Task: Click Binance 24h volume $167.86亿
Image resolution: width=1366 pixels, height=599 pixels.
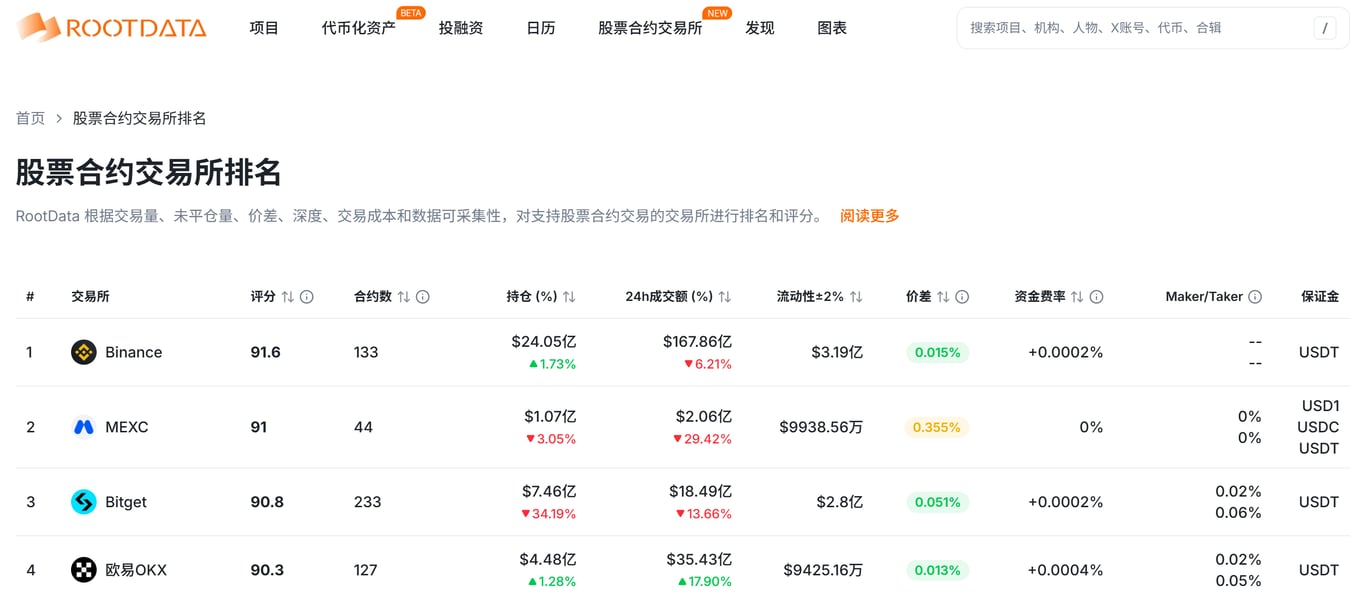Action: [x=697, y=341]
